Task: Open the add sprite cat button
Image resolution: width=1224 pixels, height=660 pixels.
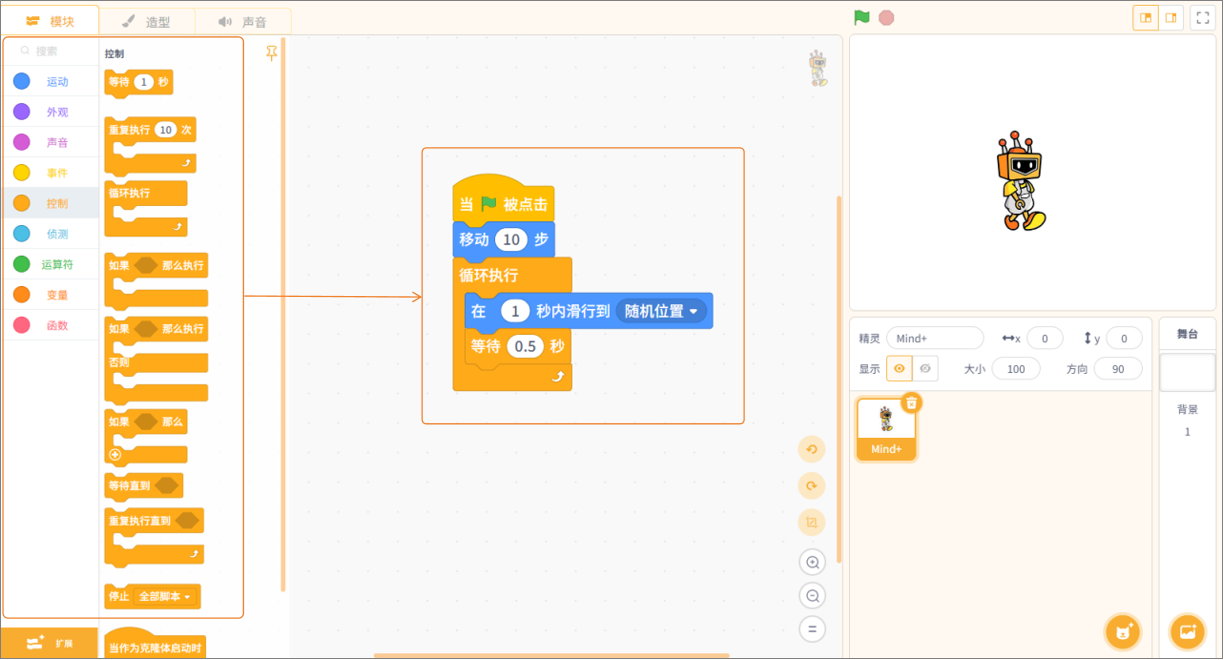Action: (x=1123, y=632)
